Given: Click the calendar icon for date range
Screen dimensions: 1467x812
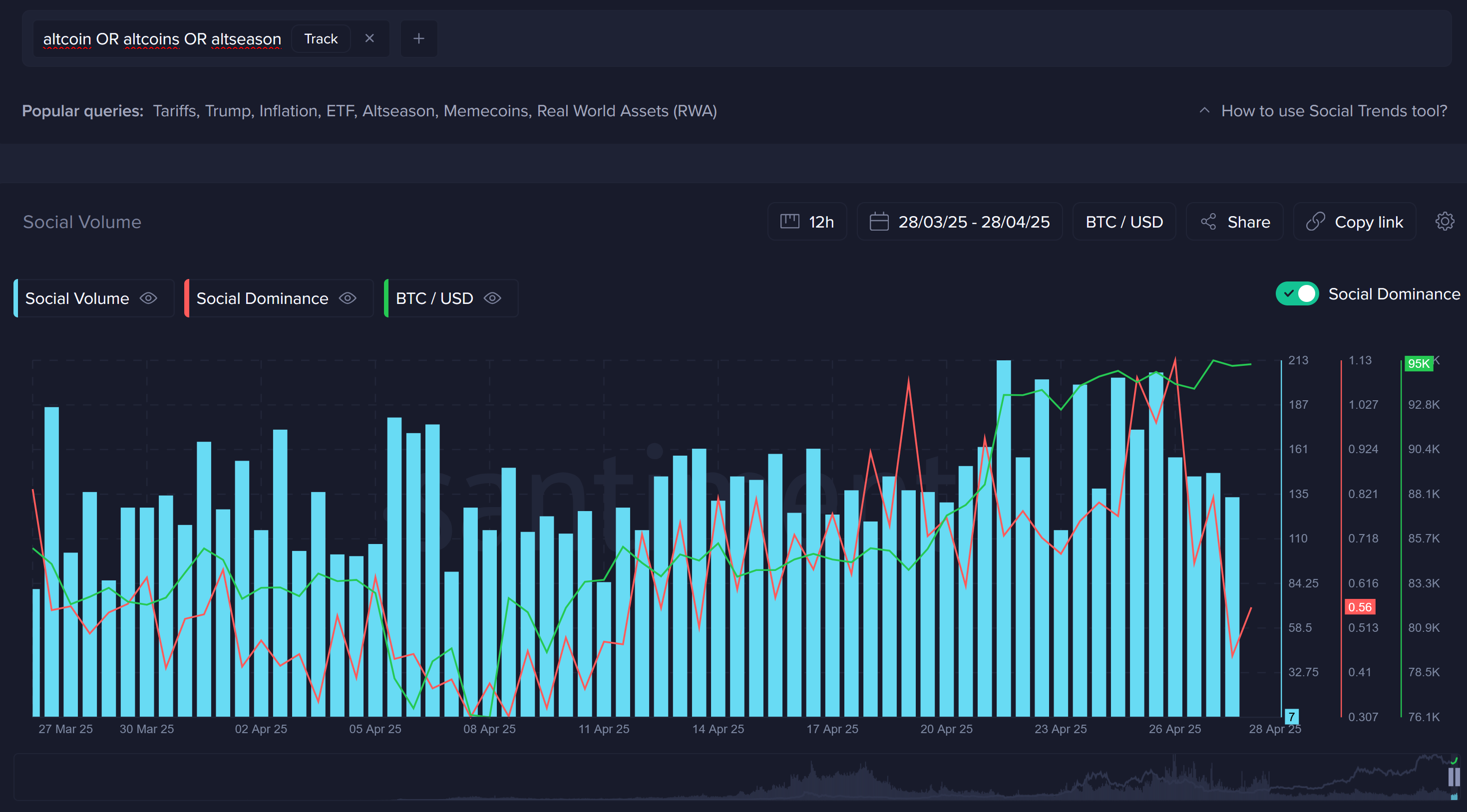Looking at the screenshot, I should tap(879, 222).
